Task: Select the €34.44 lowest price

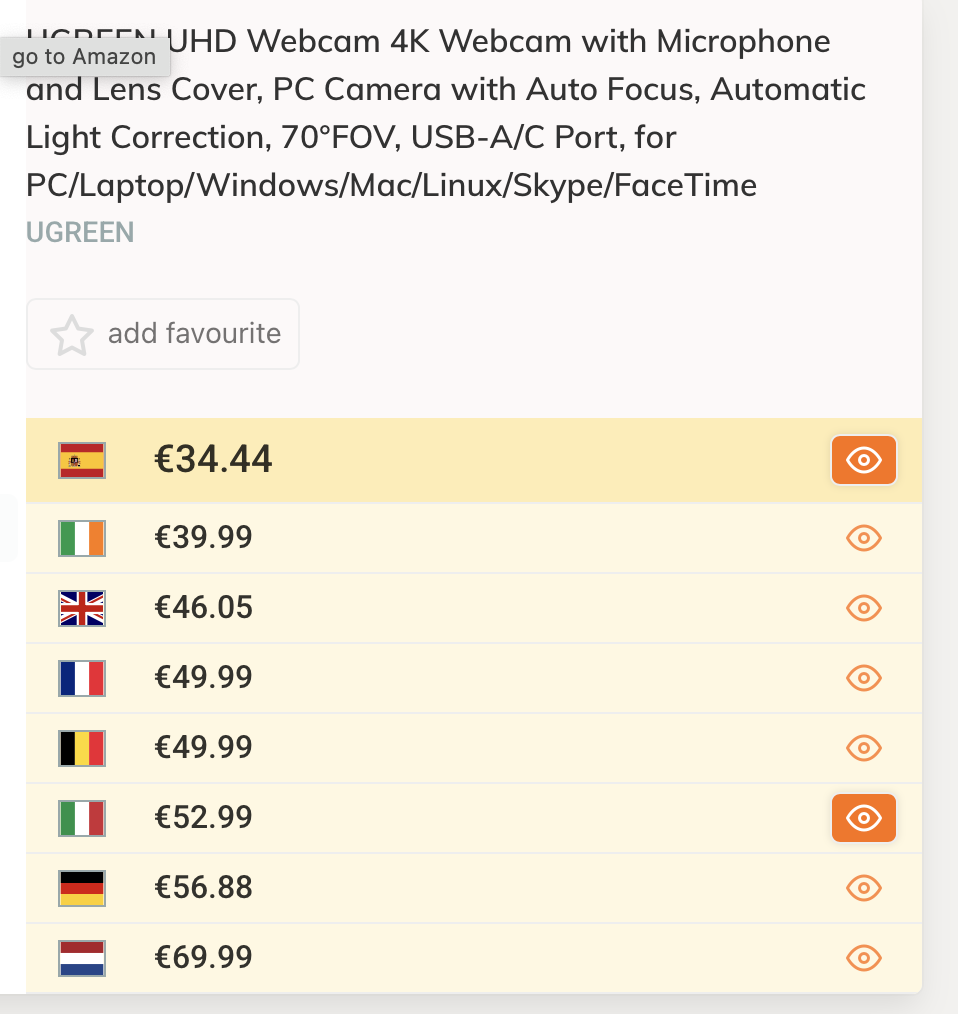Action: (x=213, y=460)
